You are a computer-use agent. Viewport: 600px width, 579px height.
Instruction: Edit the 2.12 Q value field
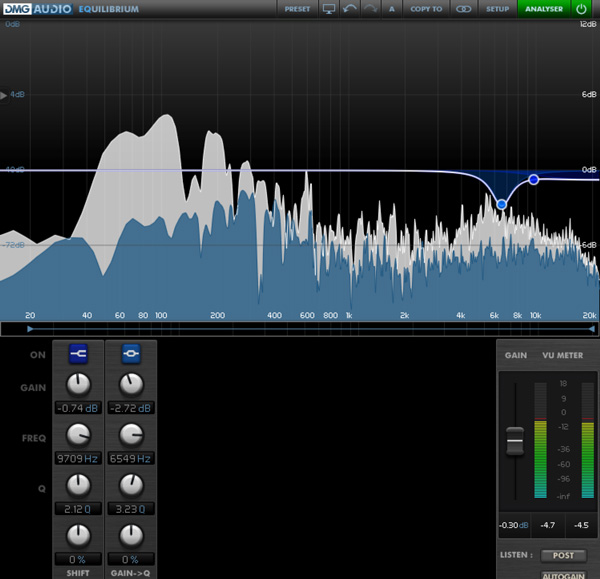78,509
